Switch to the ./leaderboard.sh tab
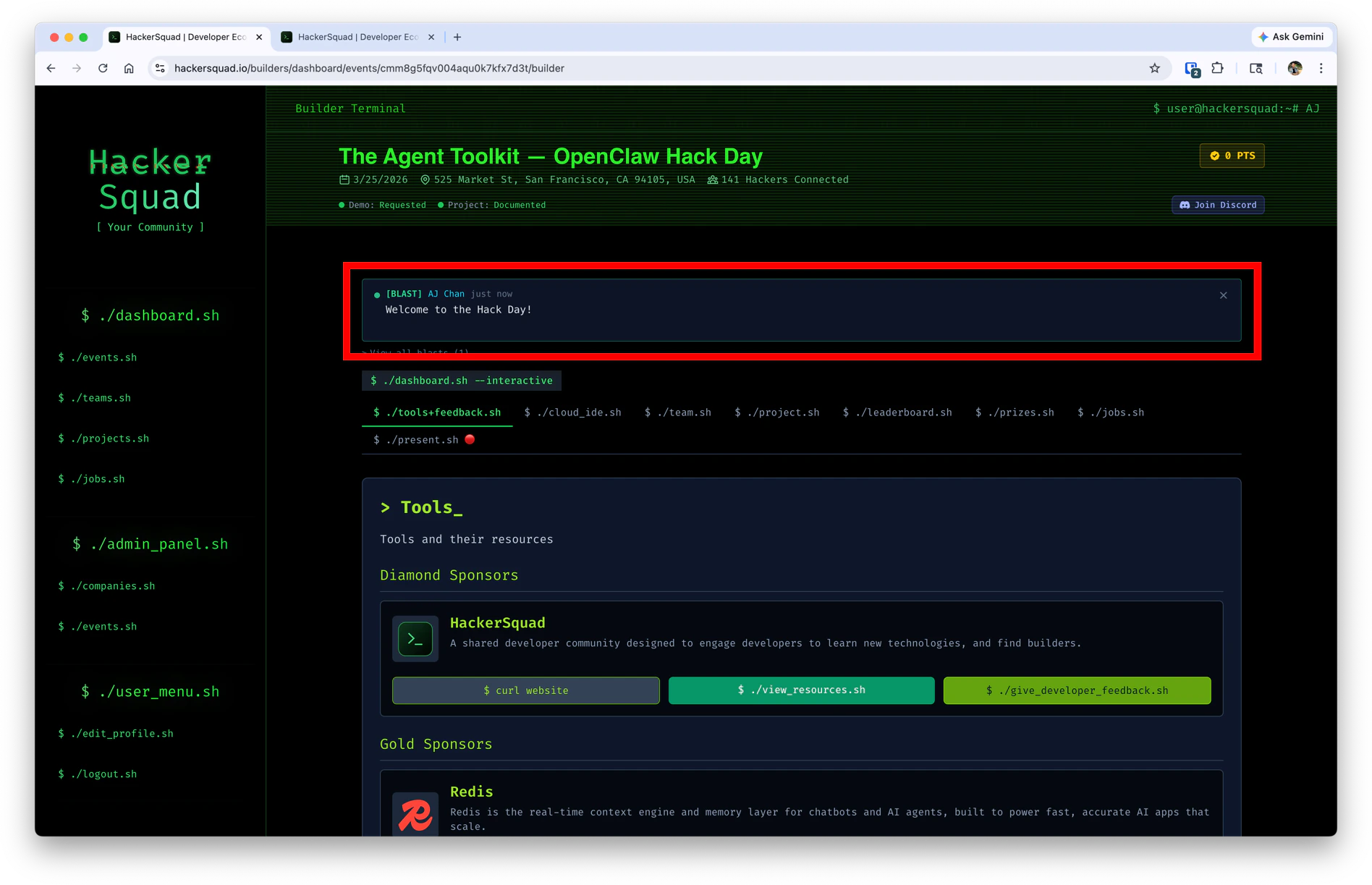 click(x=897, y=412)
